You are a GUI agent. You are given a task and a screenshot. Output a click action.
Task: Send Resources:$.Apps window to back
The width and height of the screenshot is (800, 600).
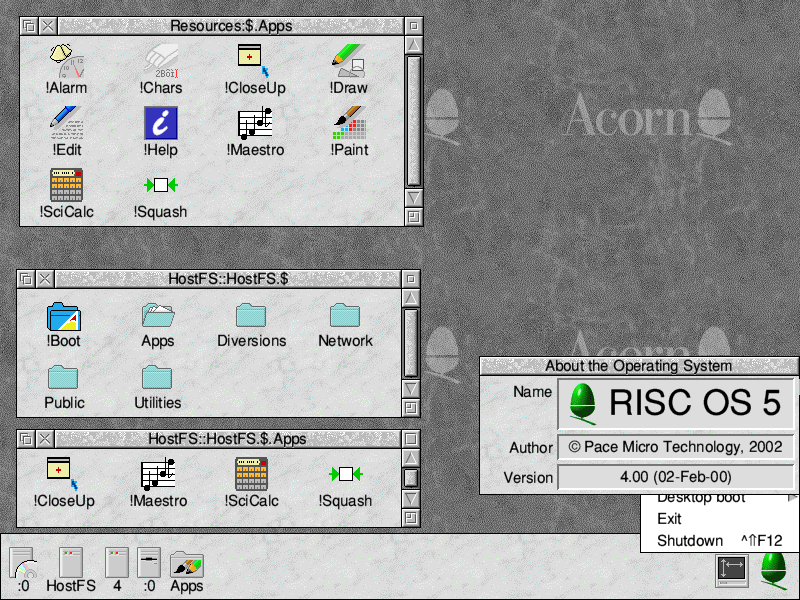pyautogui.click(x=29, y=26)
